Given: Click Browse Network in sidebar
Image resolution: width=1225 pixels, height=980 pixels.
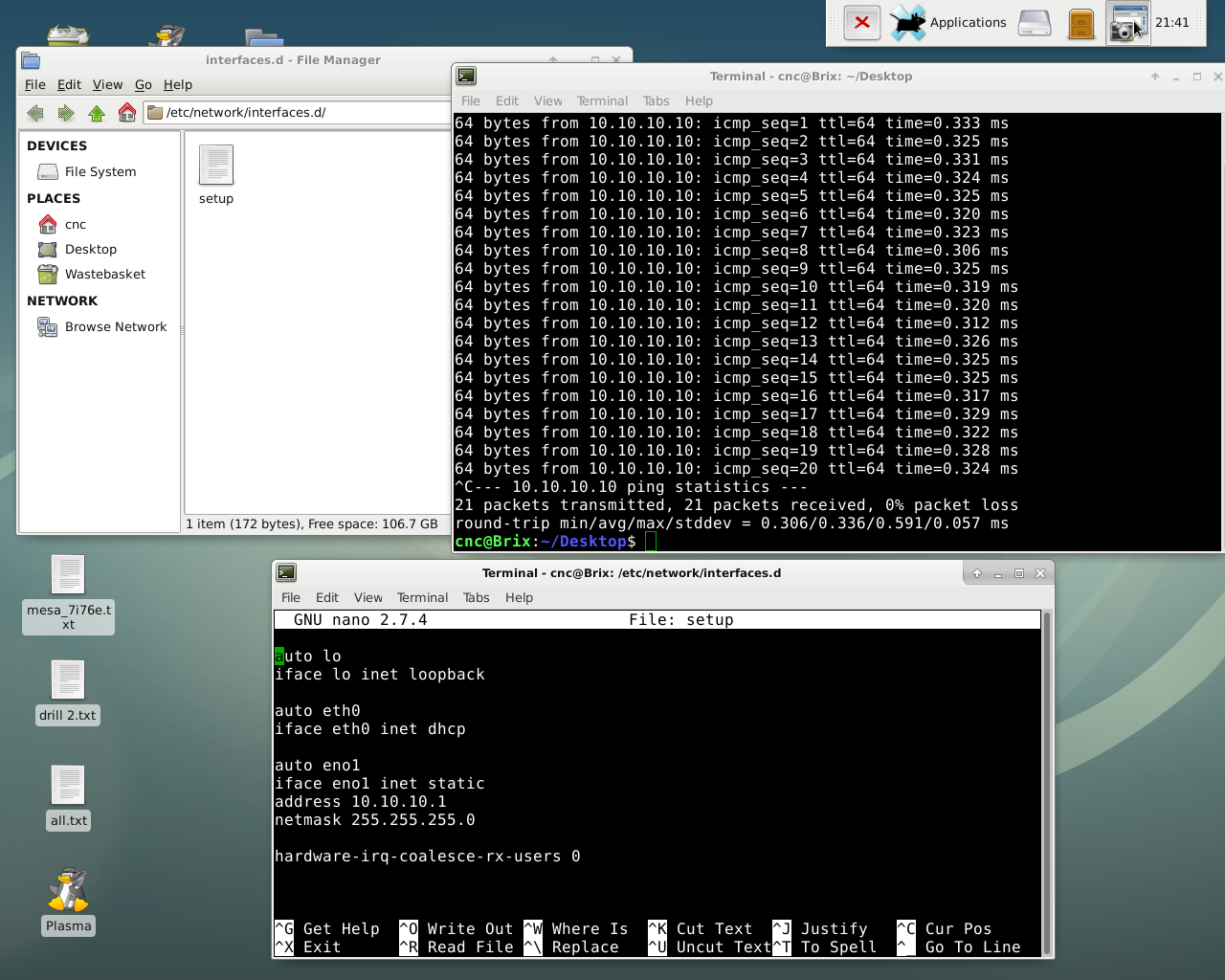Looking at the screenshot, I should (115, 326).
